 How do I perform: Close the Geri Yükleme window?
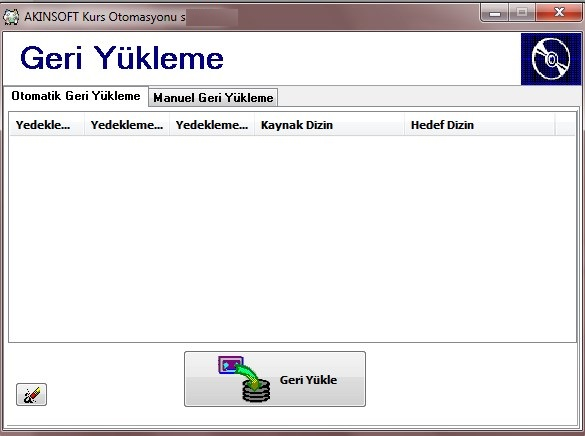pos(559,13)
